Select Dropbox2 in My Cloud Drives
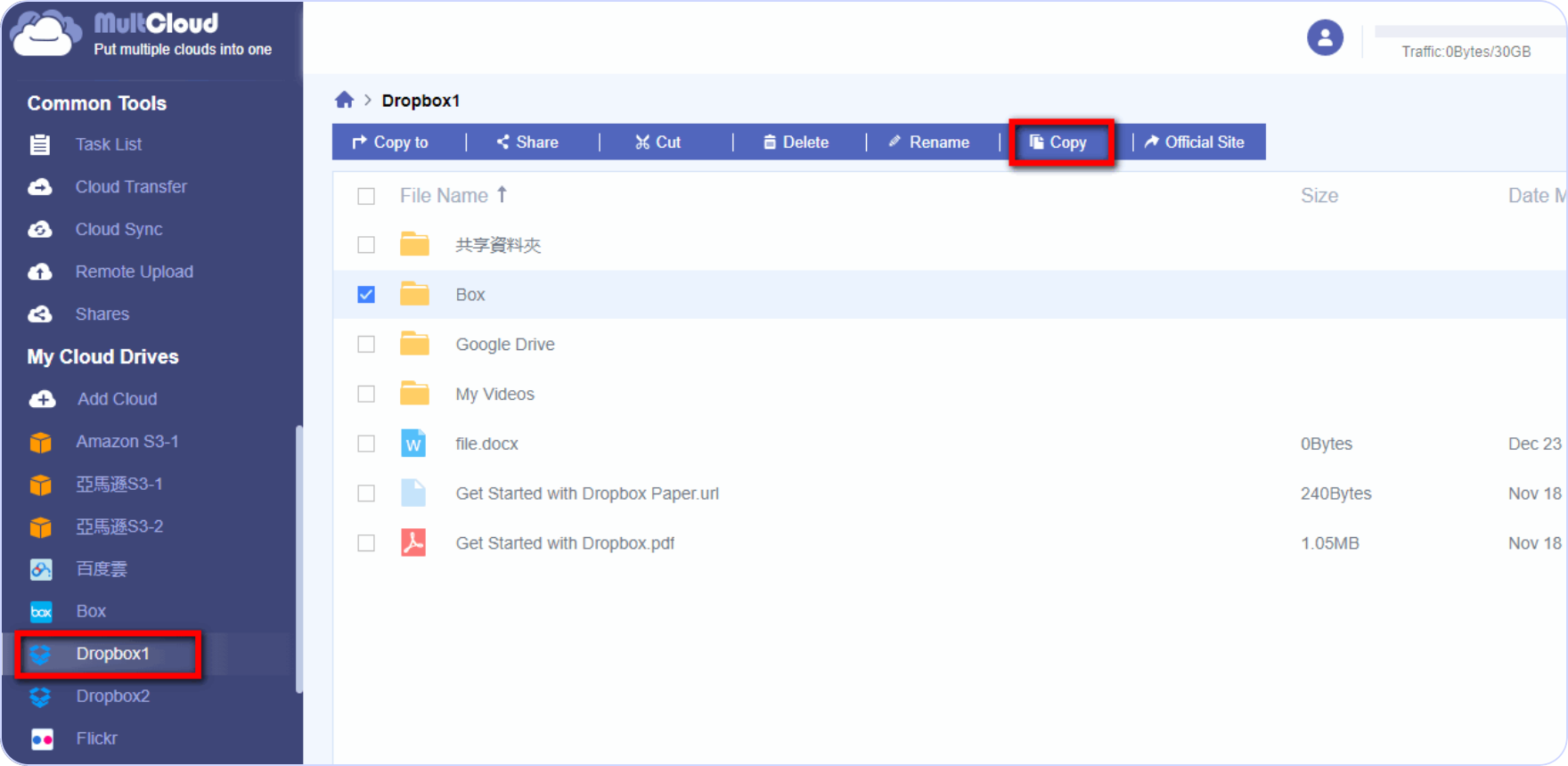The height and width of the screenshot is (766, 1568). (112, 697)
